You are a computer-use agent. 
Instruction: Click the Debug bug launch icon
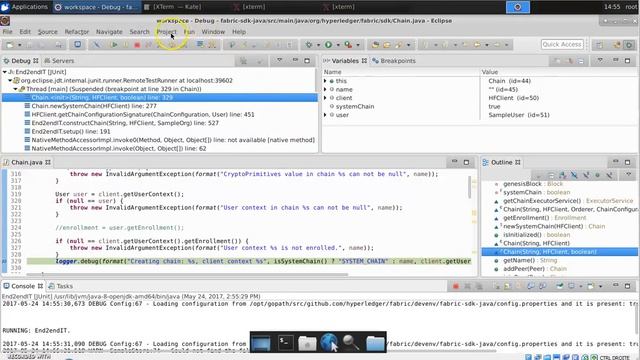coord(309,44)
